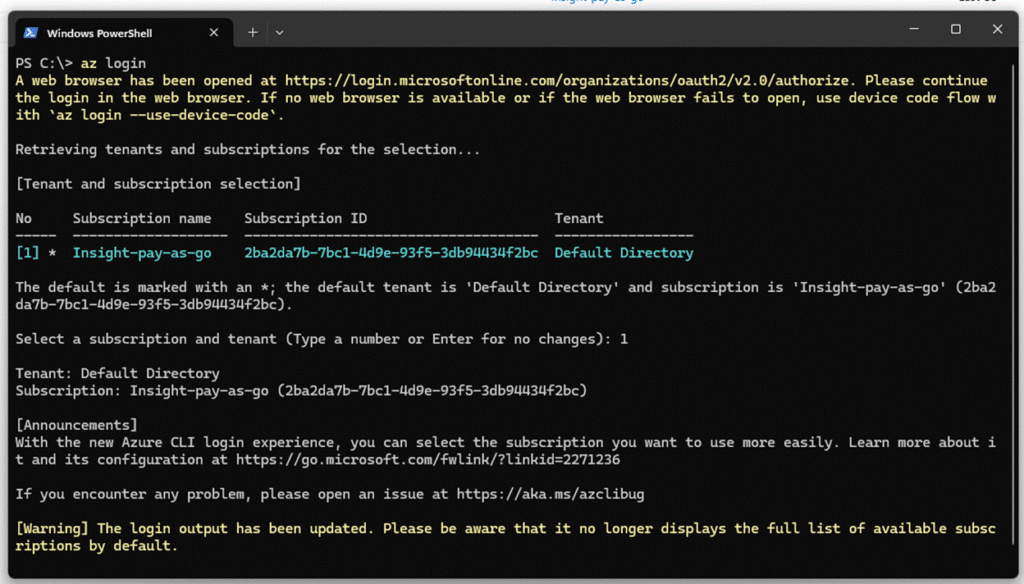Click Default Directory in the Tenant column
1024x584 pixels.
click(623, 253)
